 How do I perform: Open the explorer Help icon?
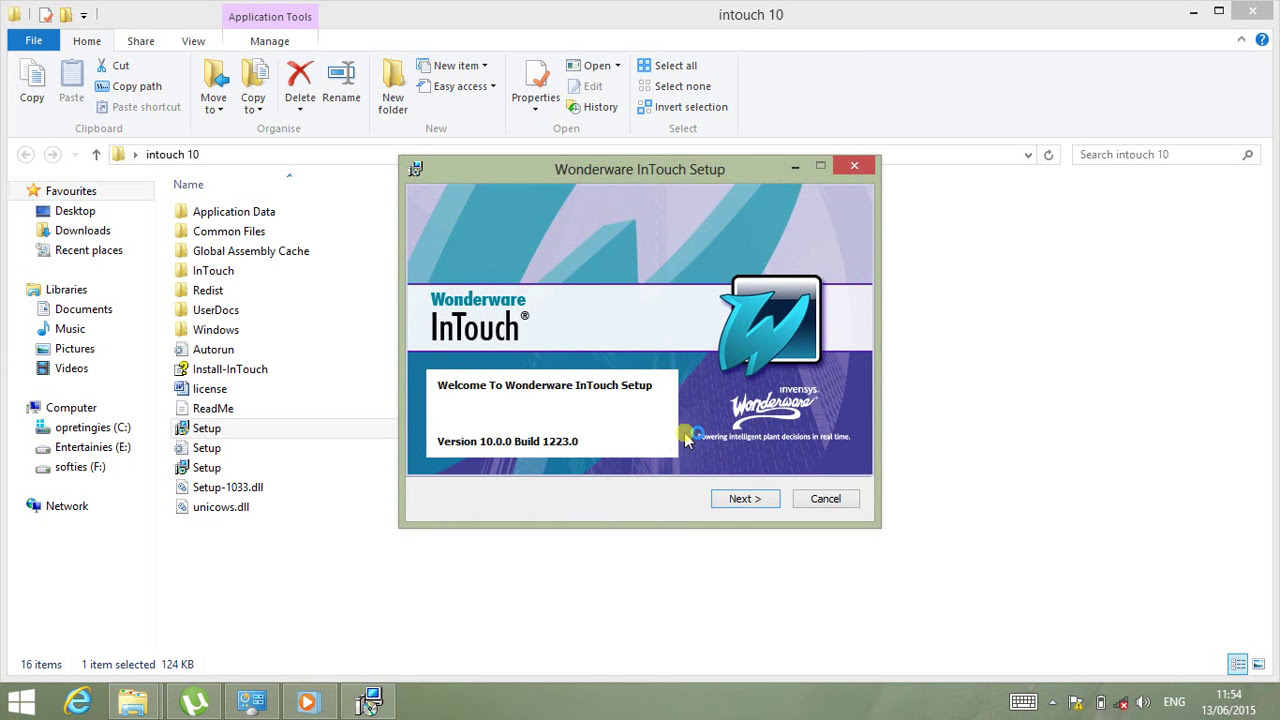[1262, 40]
